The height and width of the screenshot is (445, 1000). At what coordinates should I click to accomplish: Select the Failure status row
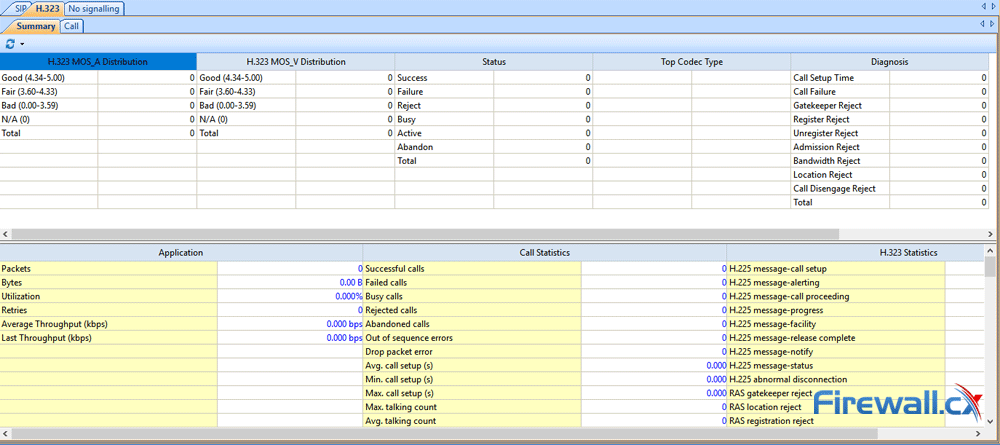(x=494, y=91)
